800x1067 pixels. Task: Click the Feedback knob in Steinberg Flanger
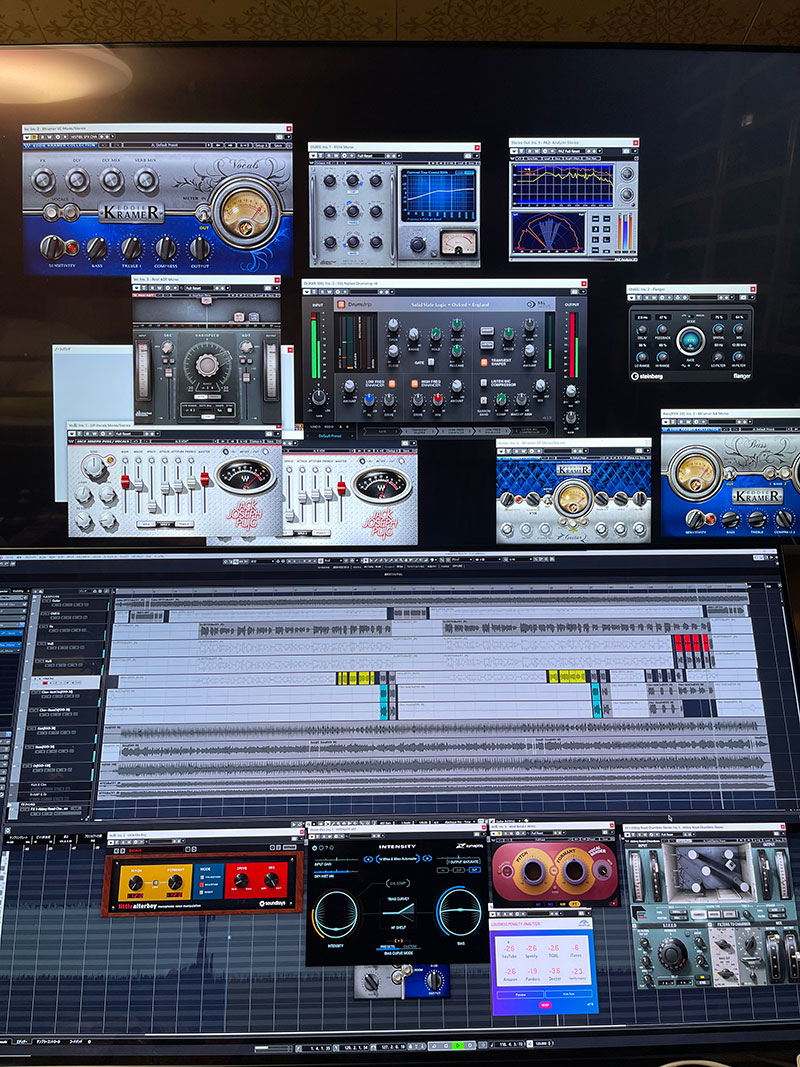(662, 329)
